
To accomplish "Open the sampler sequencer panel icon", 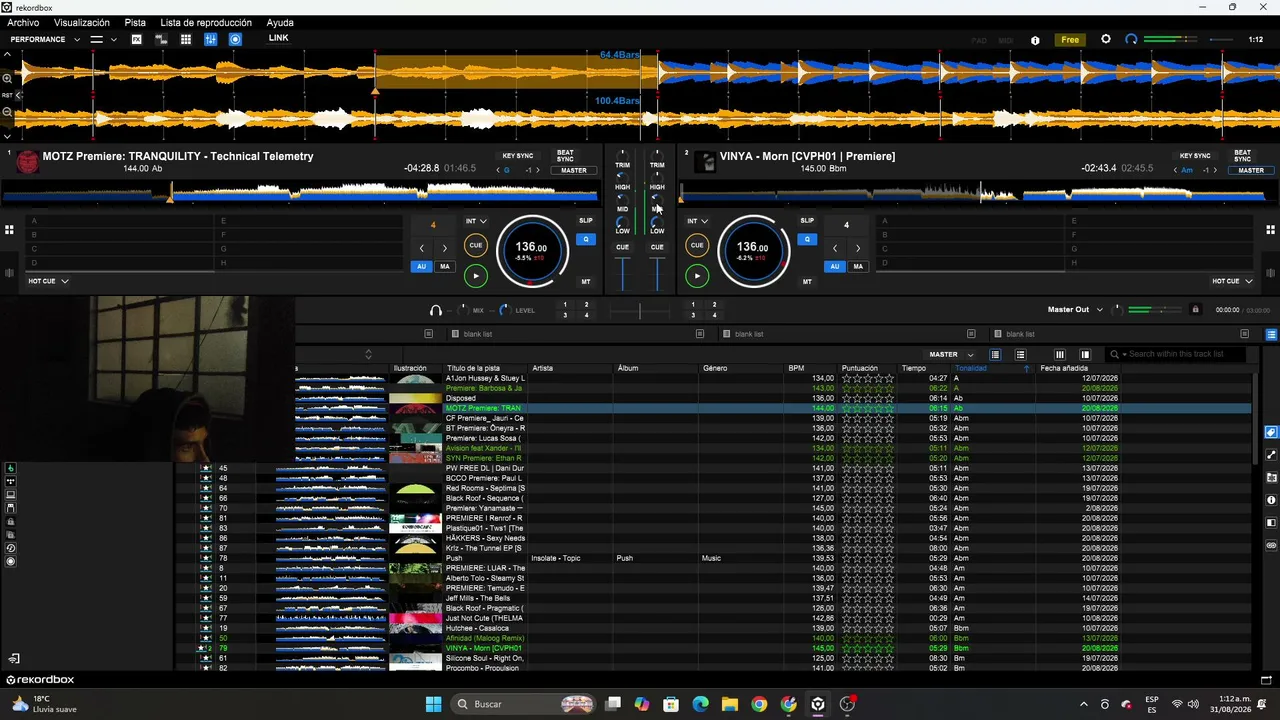I will 161,39.
